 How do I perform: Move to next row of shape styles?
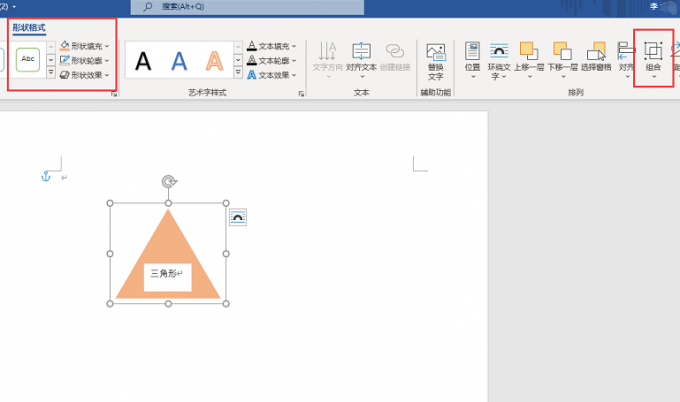point(51,60)
